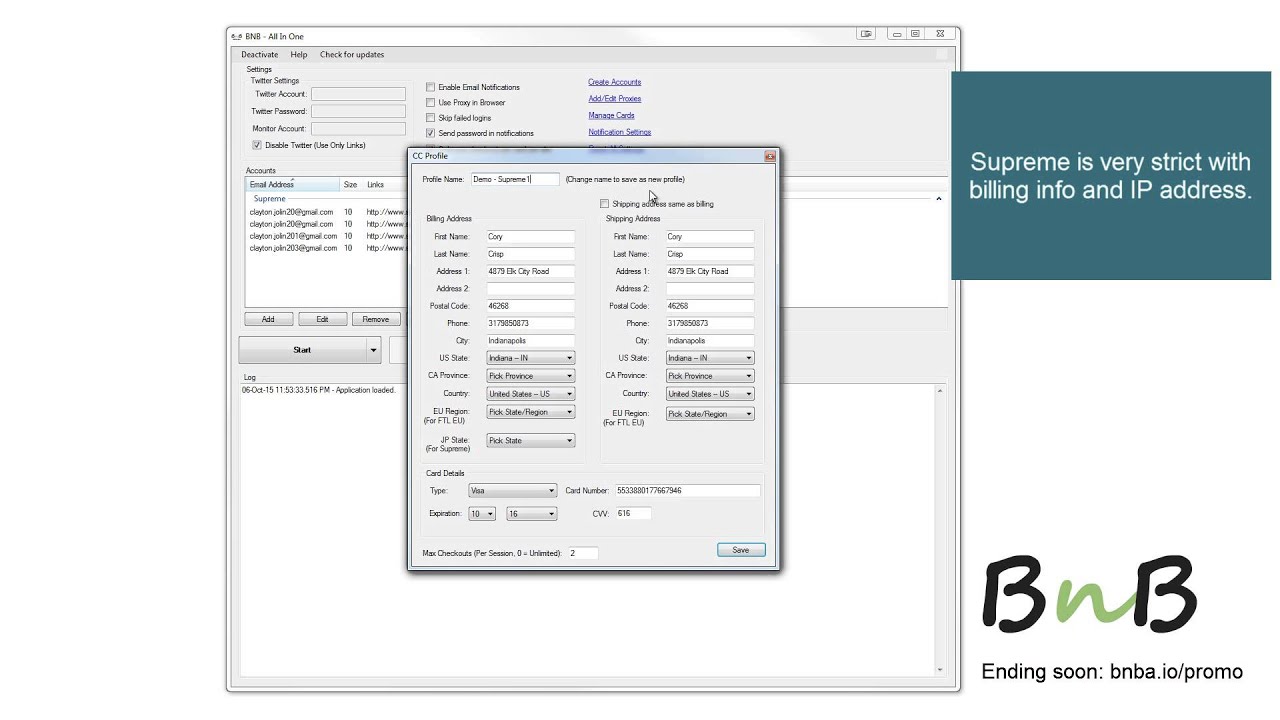
Task: Open shipping Country dropdown
Action: pos(710,394)
